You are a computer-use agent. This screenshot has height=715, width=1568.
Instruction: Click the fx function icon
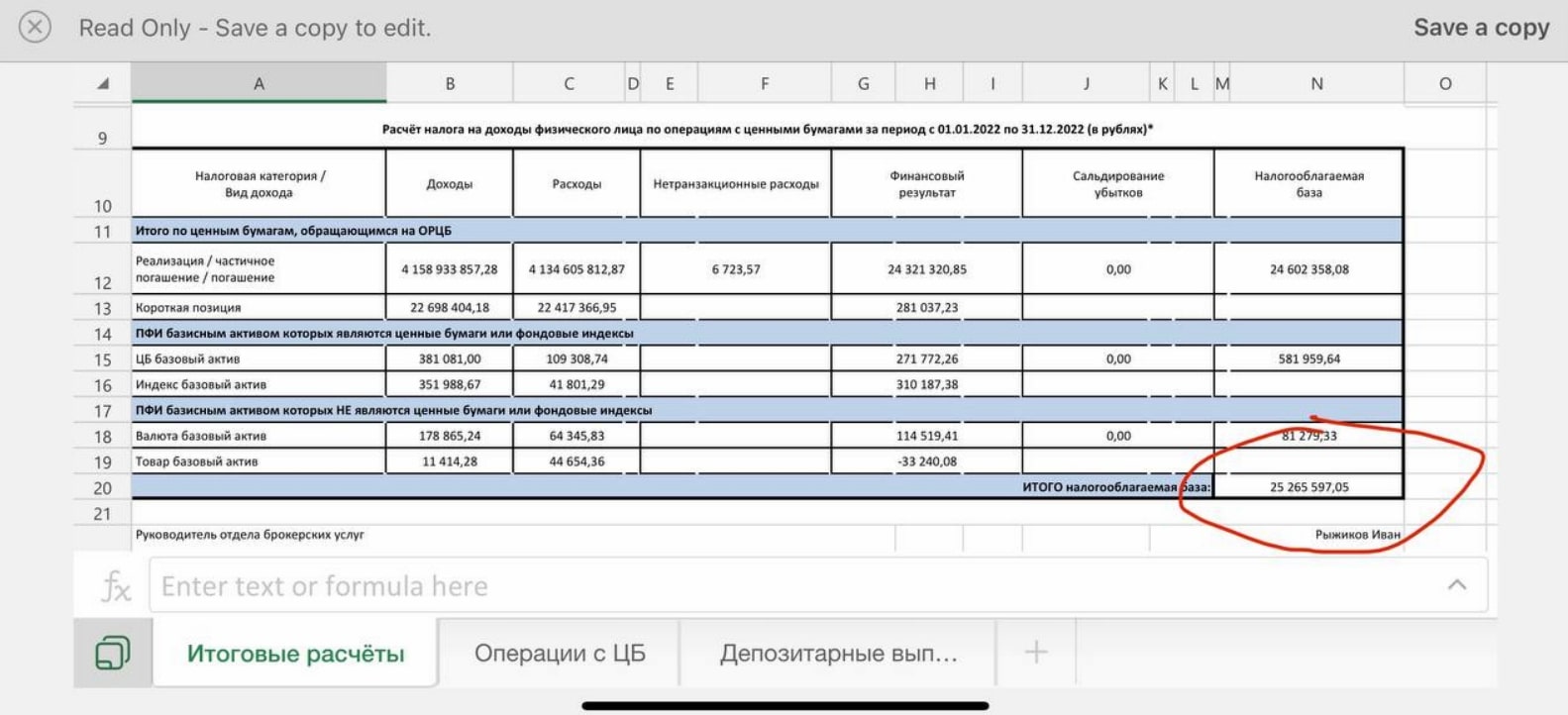point(116,586)
